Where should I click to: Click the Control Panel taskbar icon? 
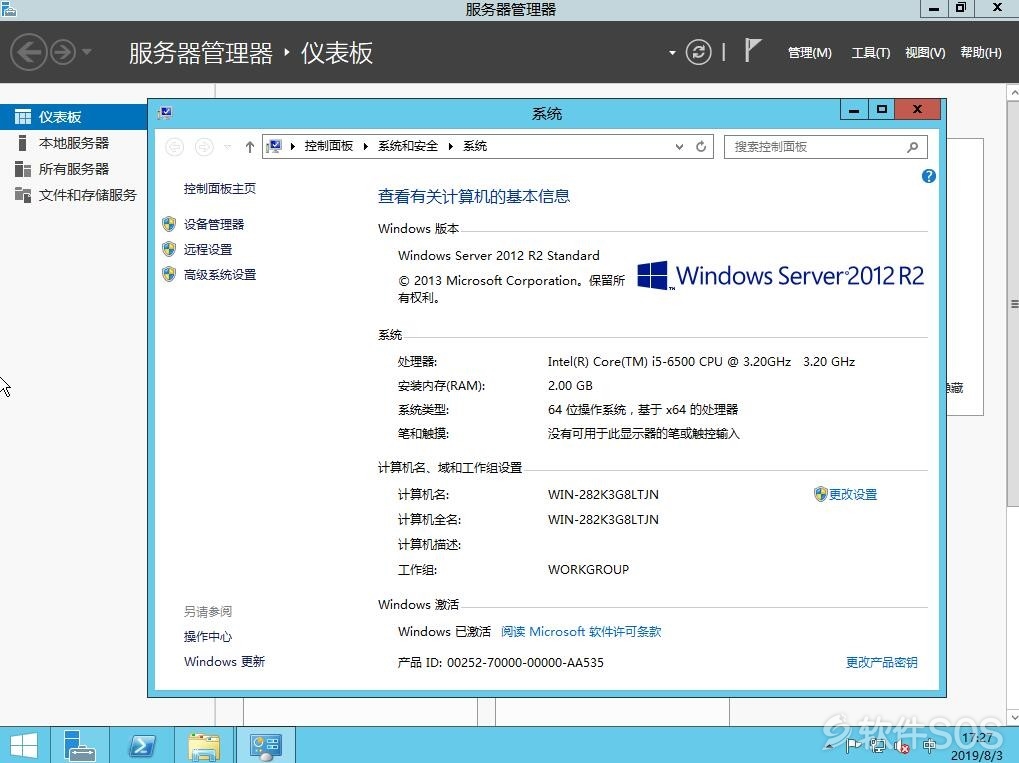[266, 745]
